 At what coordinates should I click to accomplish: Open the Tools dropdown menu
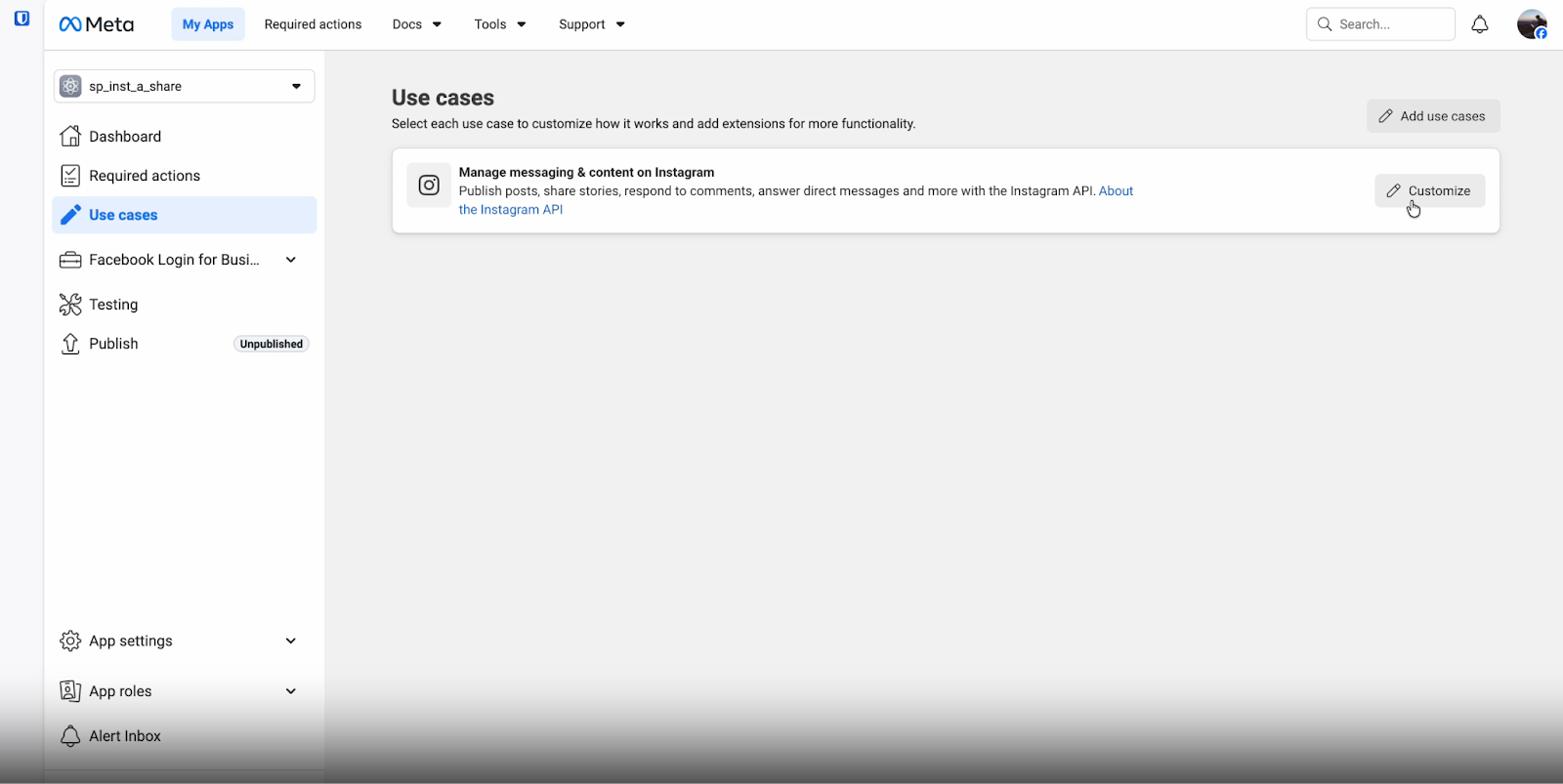(x=500, y=24)
